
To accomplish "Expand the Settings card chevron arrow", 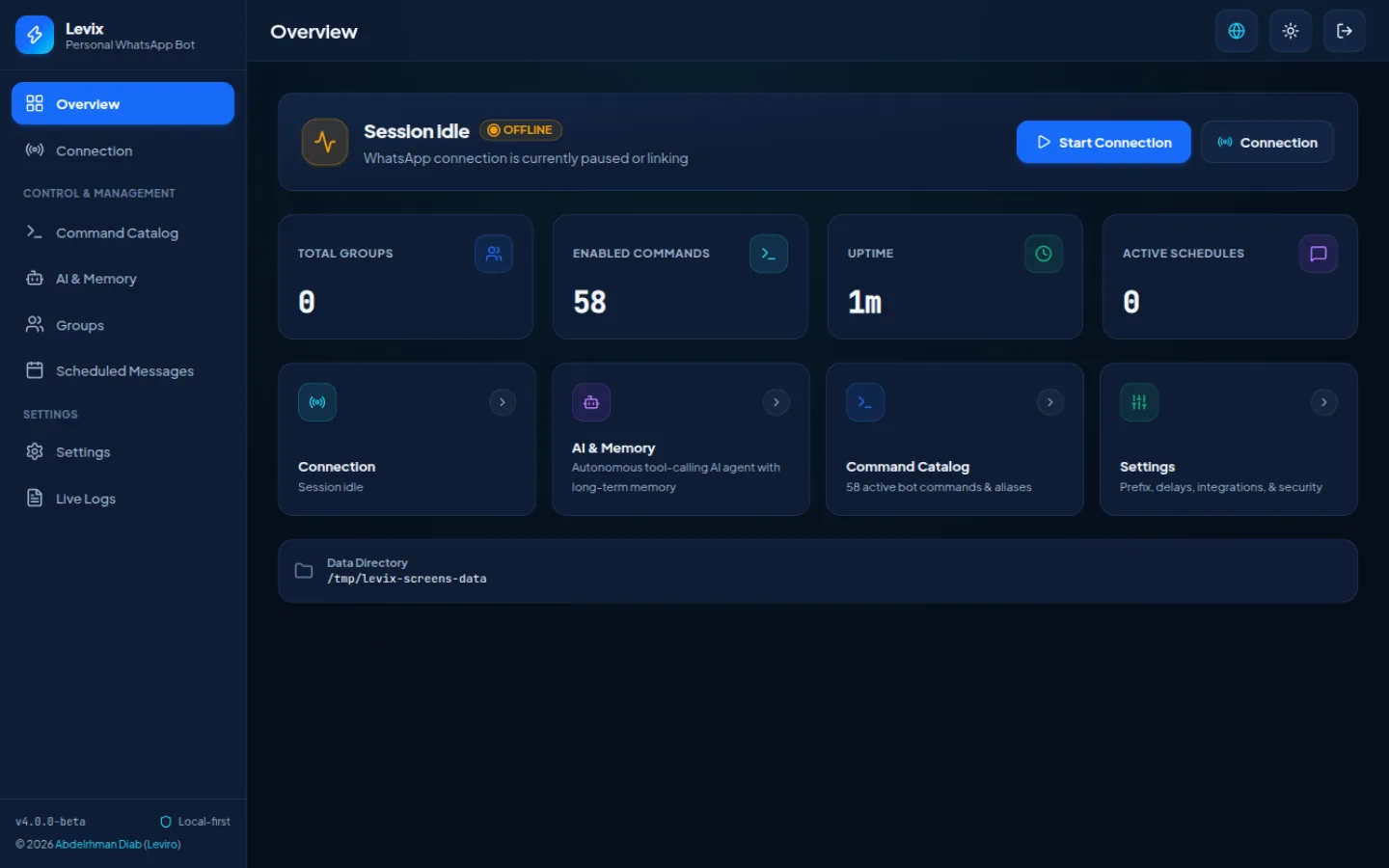I will click(x=1324, y=402).
